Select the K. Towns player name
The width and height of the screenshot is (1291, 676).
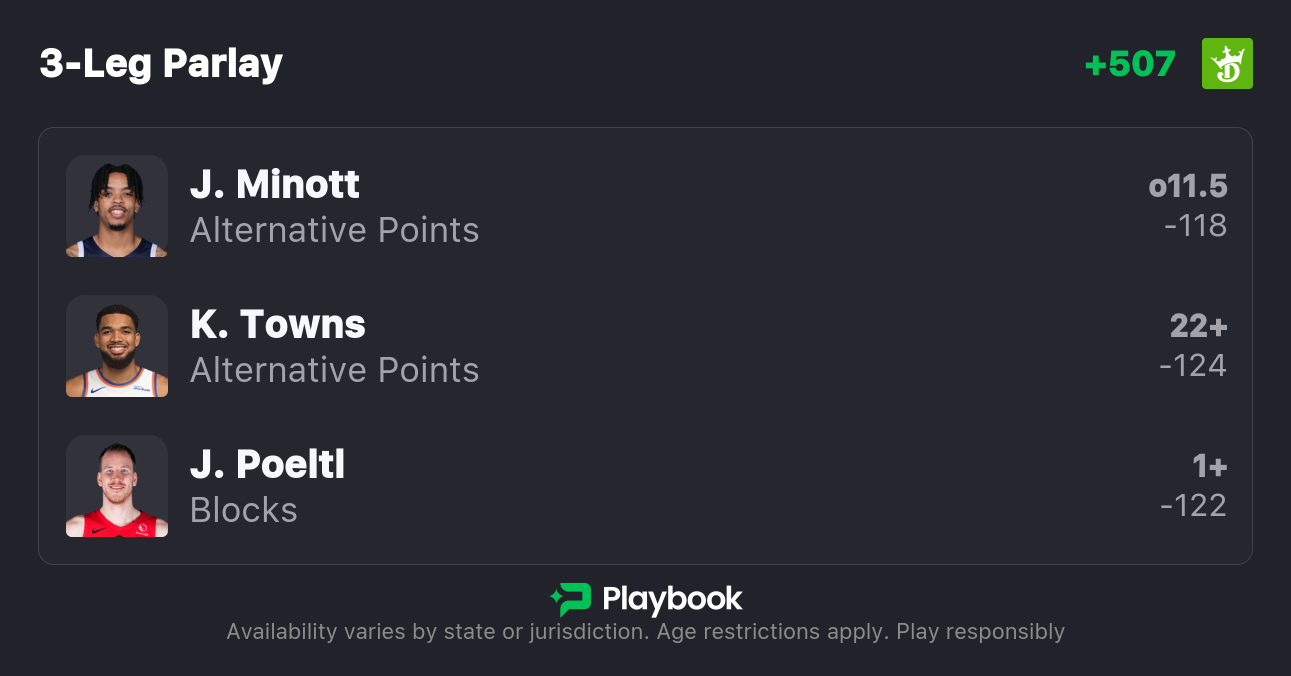point(278,325)
